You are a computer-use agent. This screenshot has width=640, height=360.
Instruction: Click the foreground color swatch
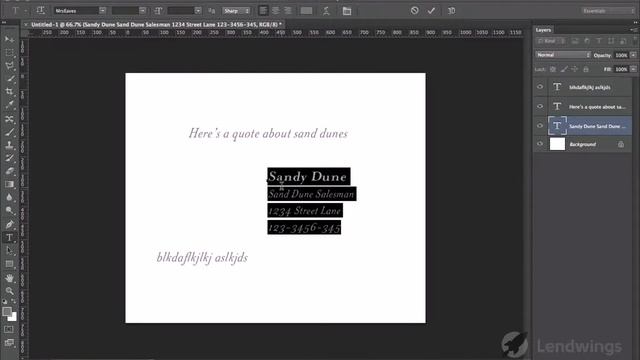tap(7, 311)
